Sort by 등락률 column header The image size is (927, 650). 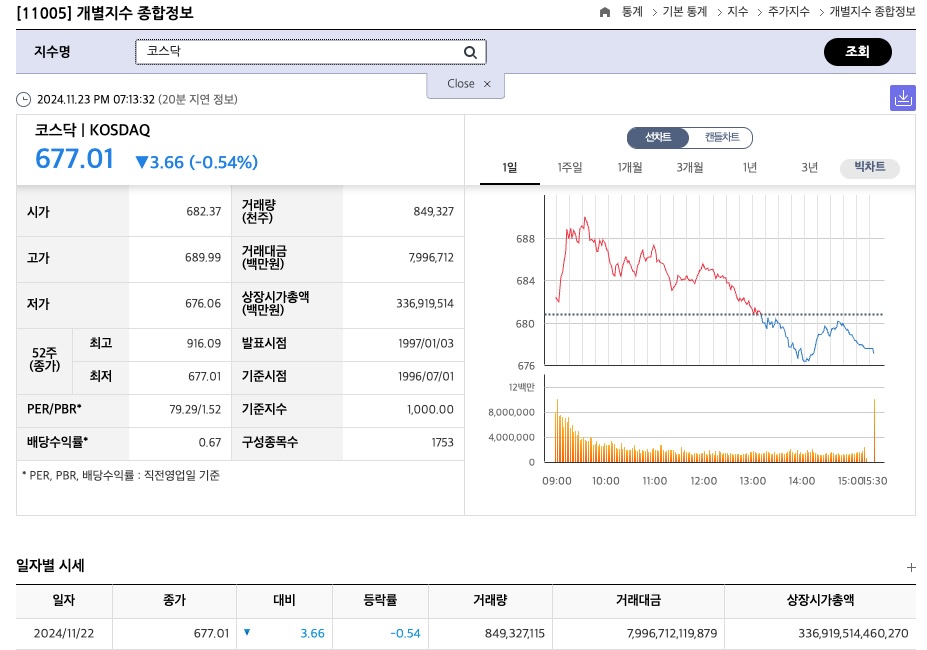tap(380, 600)
